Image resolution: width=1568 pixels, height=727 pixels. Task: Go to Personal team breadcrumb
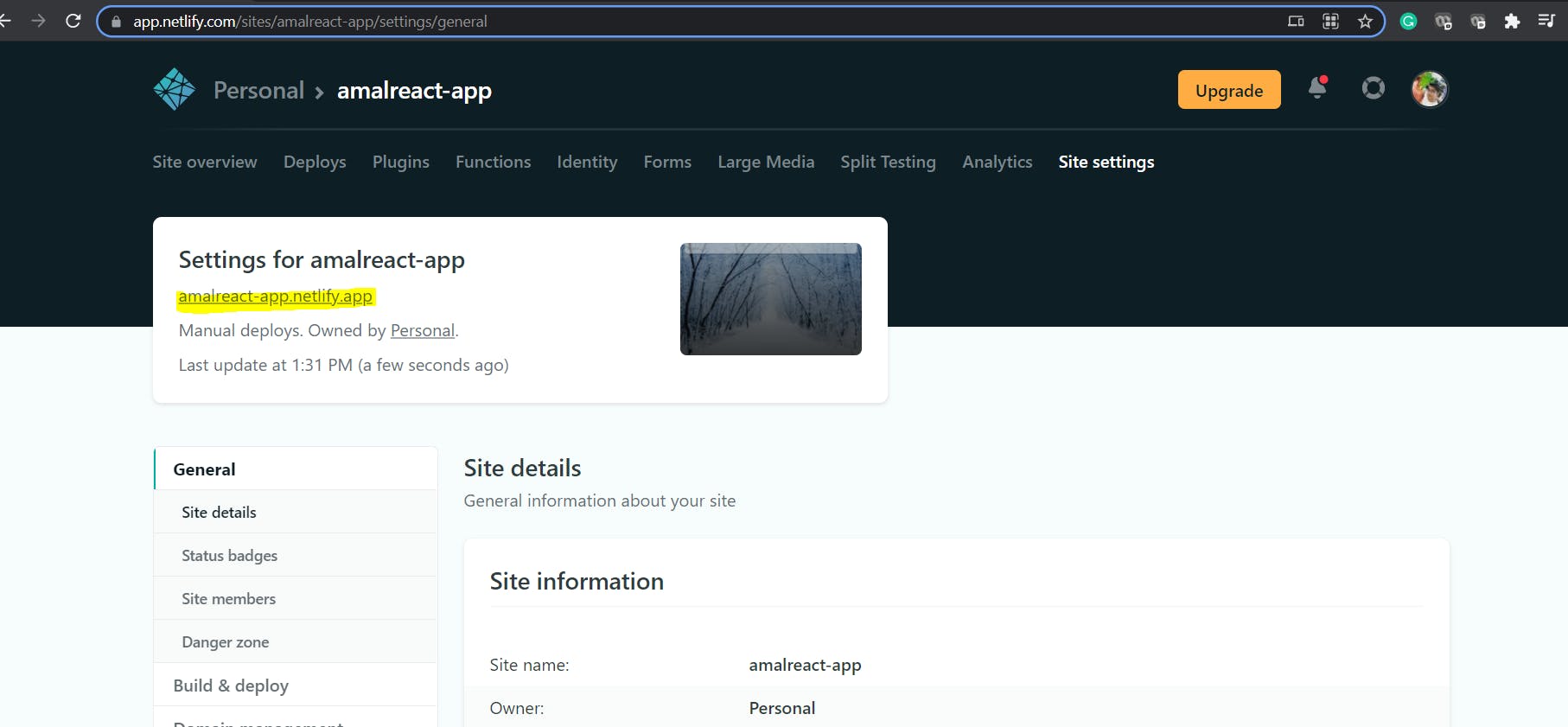pyautogui.click(x=258, y=90)
